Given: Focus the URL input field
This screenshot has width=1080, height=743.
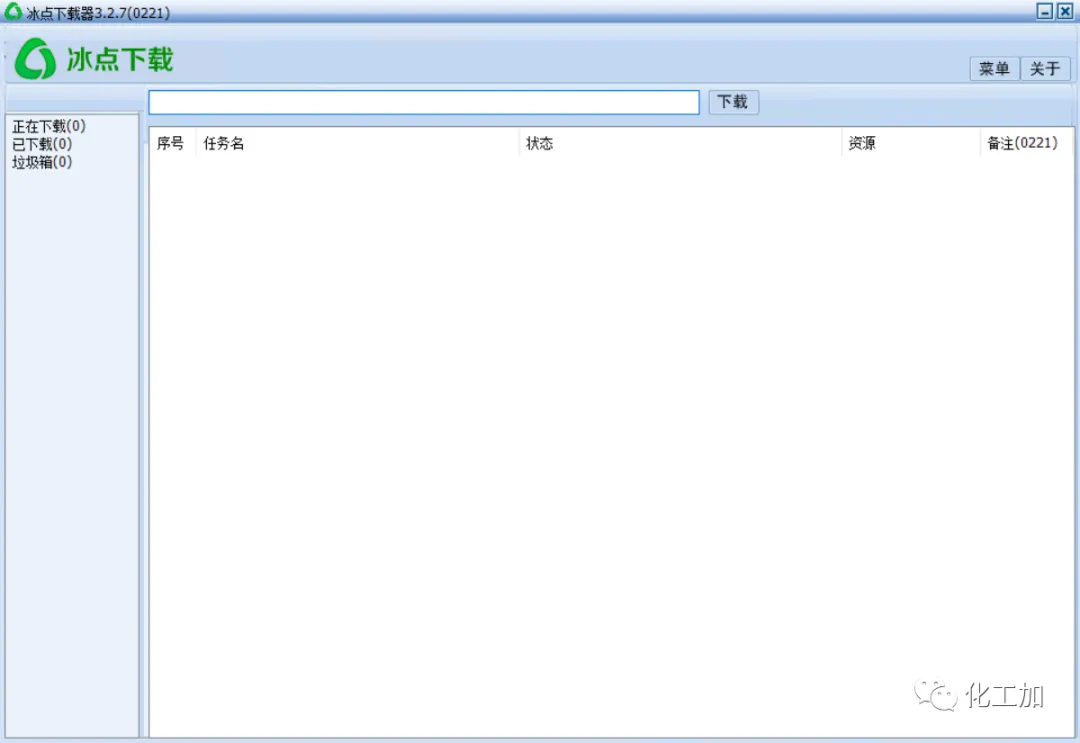Looking at the screenshot, I should tap(424, 102).
